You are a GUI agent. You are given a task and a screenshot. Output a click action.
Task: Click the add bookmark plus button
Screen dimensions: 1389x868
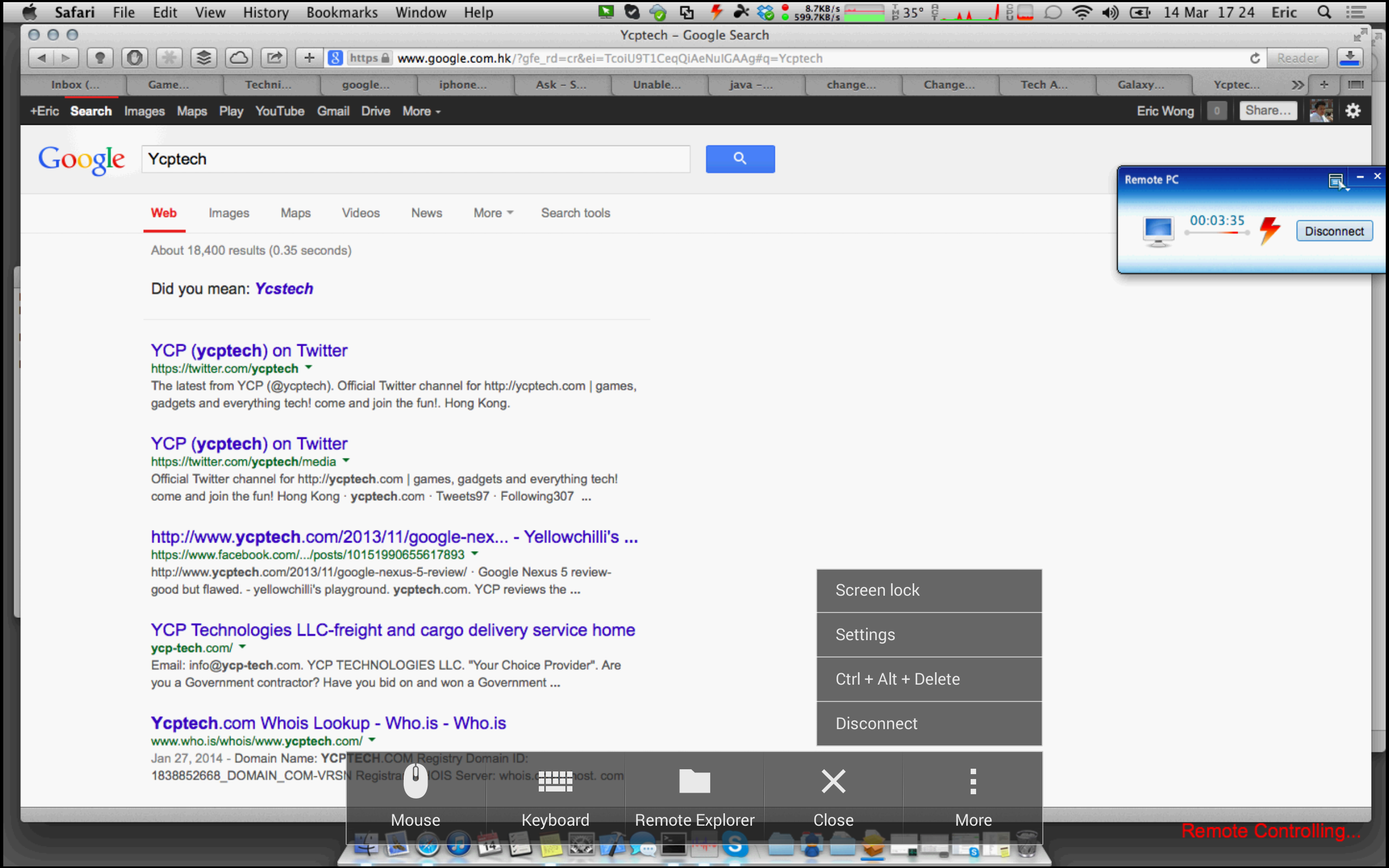pos(309,58)
